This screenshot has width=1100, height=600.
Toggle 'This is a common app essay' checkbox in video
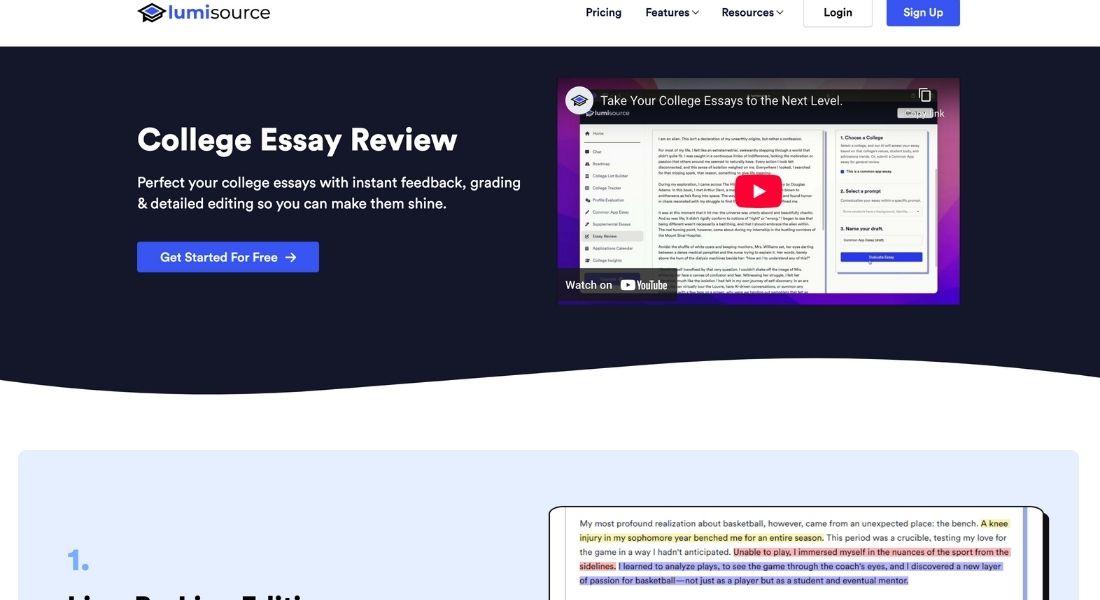(843, 171)
